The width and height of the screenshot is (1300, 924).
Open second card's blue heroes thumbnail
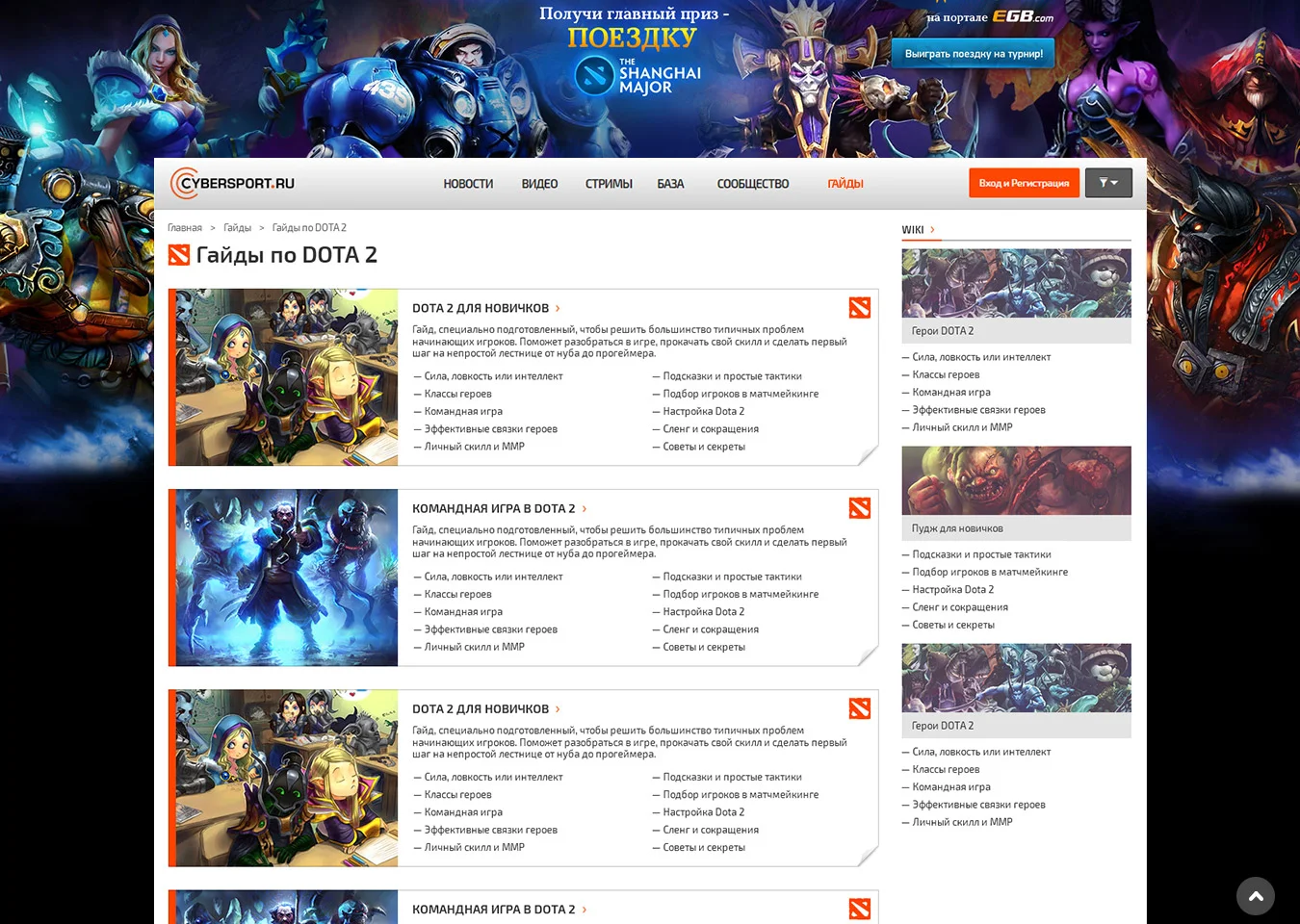pyautogui.click(x=286, y=577)
